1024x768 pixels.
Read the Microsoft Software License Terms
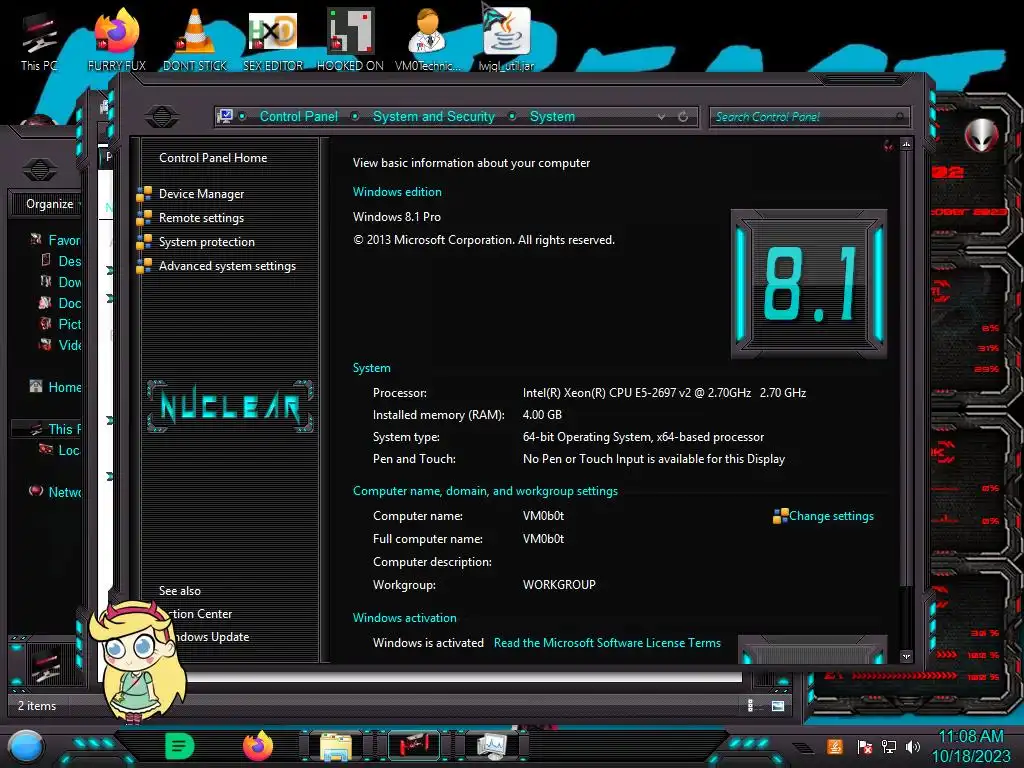coord(607,643)
